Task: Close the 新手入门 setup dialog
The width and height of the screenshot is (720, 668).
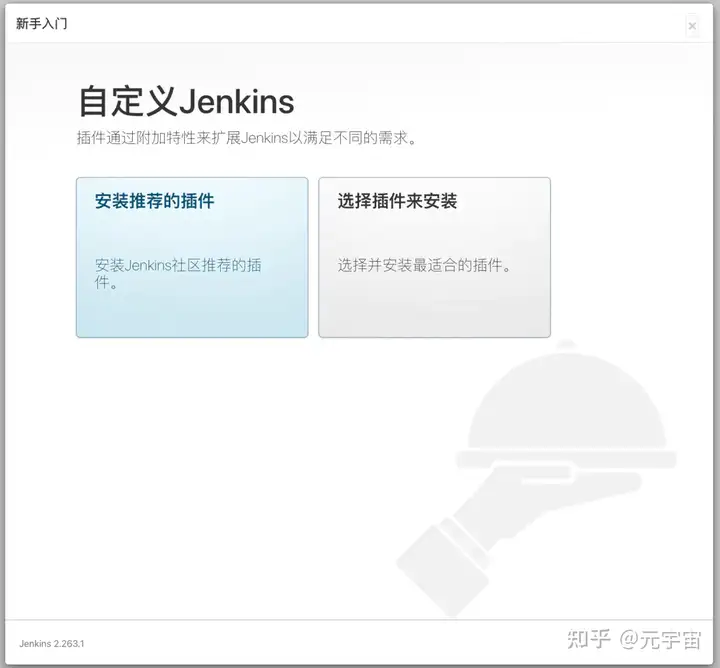Action: click(x=692, y=26)
